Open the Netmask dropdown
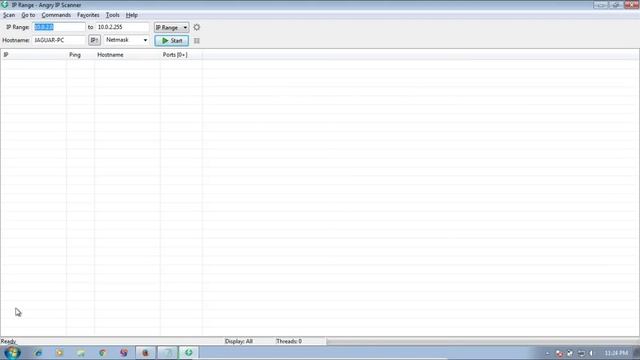 point(127,40)
